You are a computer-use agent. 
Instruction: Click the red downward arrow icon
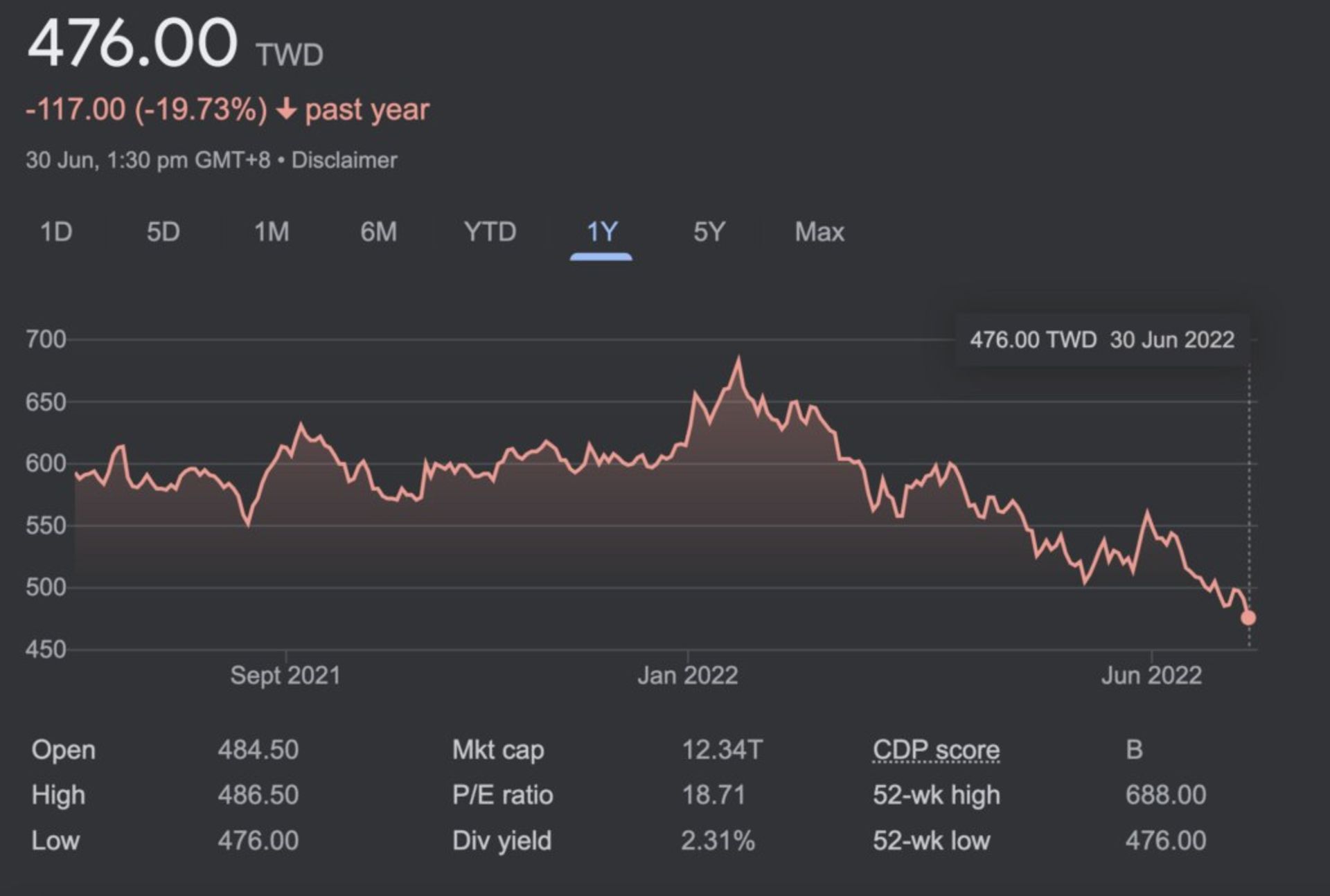286,109
